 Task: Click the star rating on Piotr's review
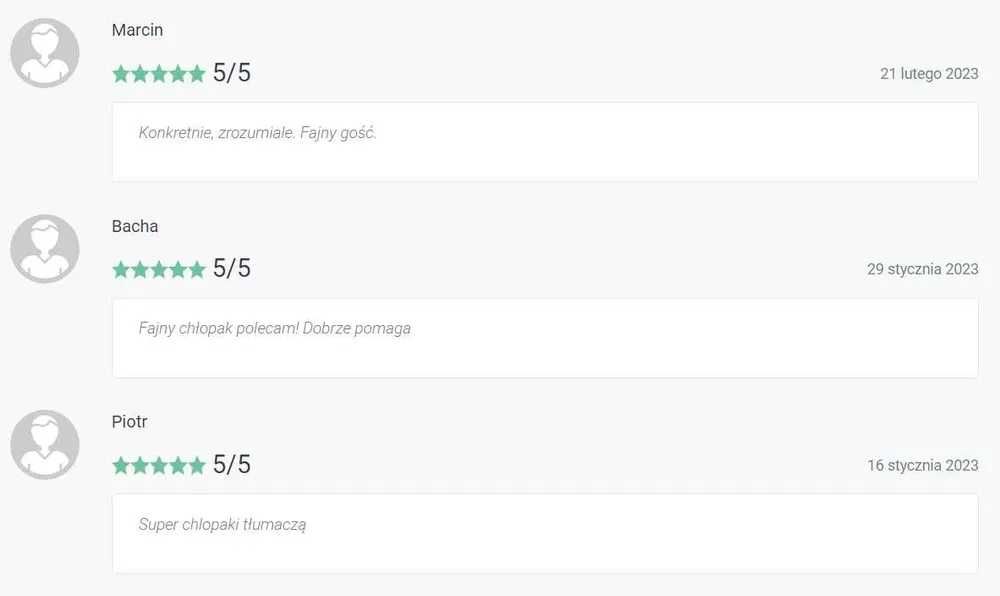[x=158, y=465]
